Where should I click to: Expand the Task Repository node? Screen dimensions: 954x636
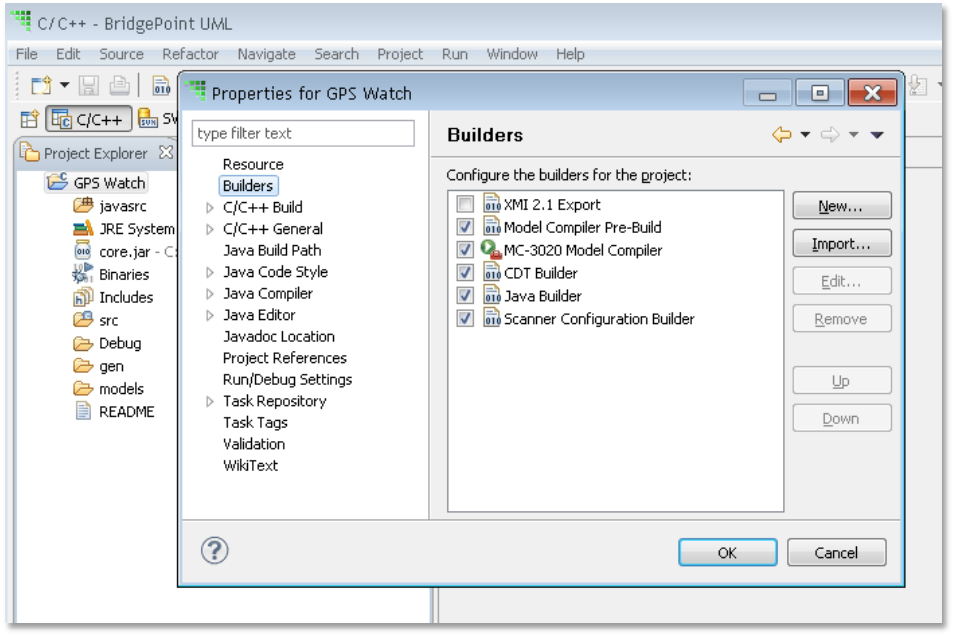click(x=210, y=402)
